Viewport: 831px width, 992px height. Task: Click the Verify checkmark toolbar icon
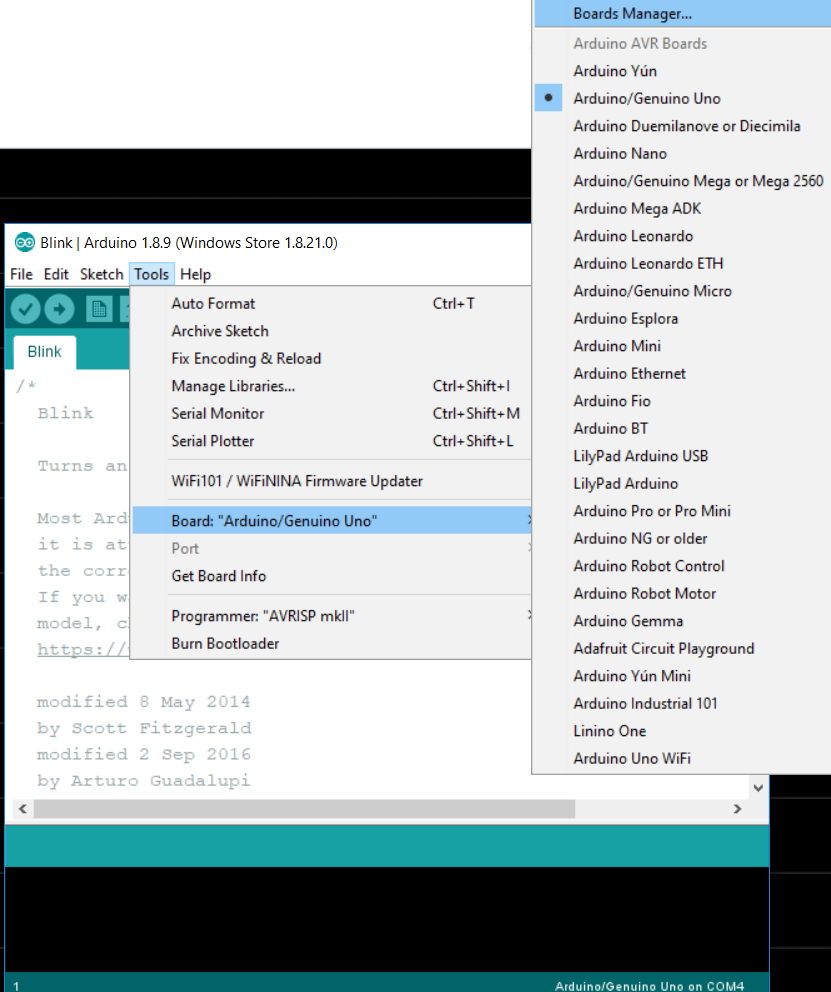click(x=25, y=309)
